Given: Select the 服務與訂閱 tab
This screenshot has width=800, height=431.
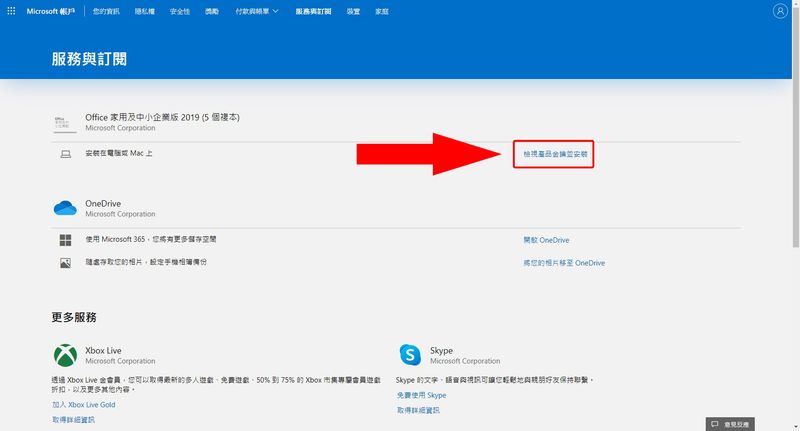Looking at the screenshot, I should click(x=313, y=11).
